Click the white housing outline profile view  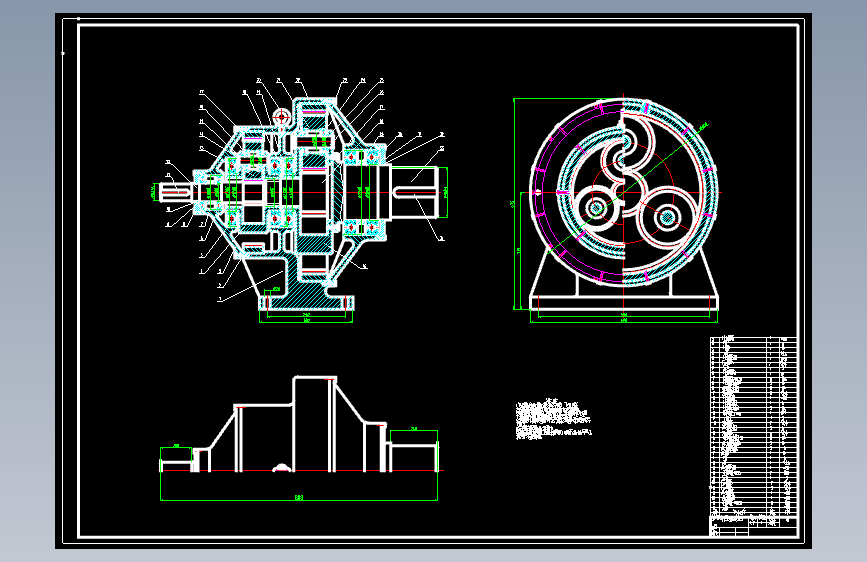pyautogui.click(x=299, y=424)
